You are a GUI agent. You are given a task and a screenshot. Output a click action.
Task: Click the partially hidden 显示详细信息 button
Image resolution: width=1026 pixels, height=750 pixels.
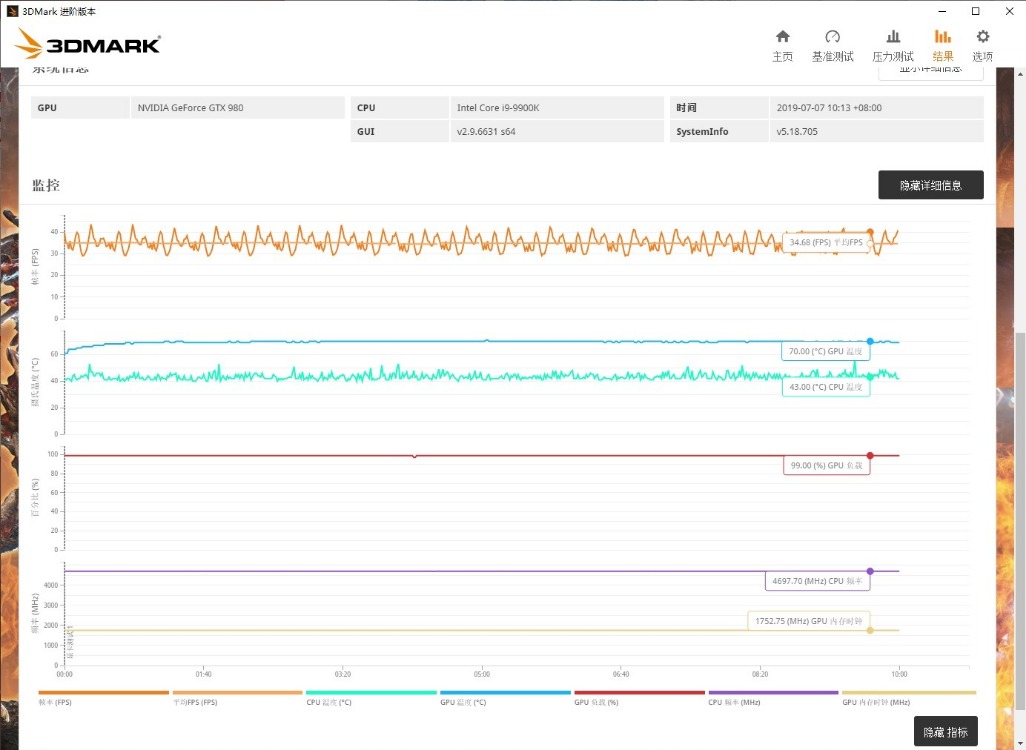(930, 72)
